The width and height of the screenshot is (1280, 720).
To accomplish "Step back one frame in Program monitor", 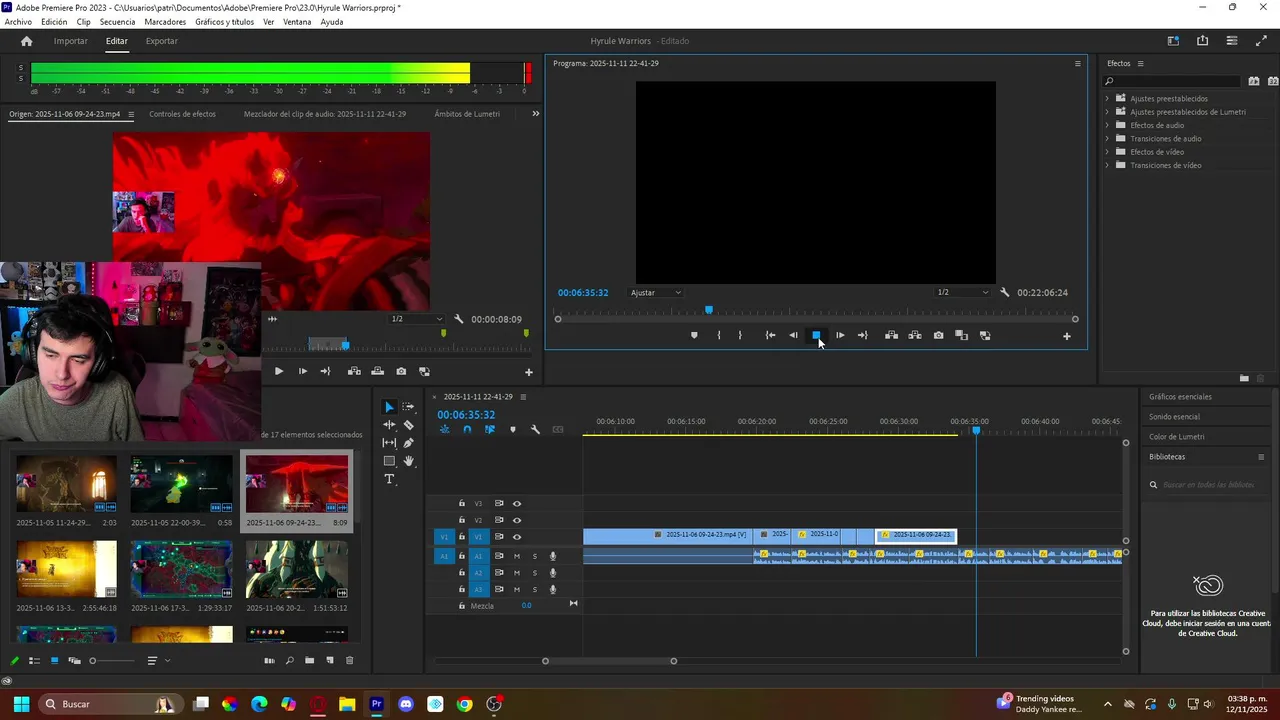I will 793,336.
